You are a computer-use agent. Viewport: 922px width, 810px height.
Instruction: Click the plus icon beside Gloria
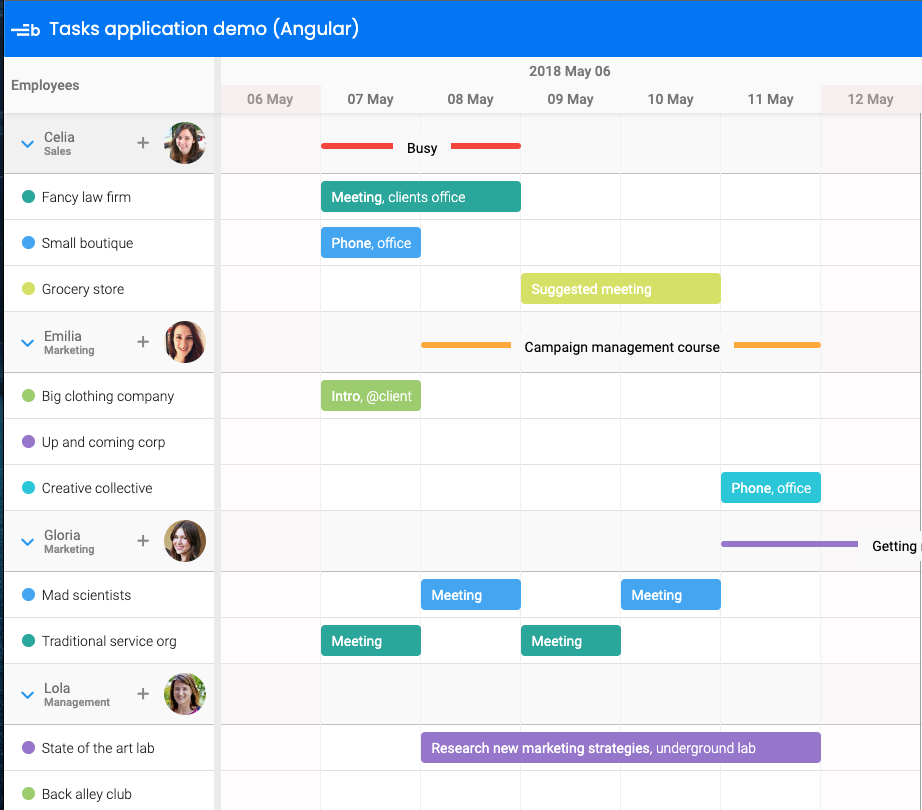coord(143,541)
